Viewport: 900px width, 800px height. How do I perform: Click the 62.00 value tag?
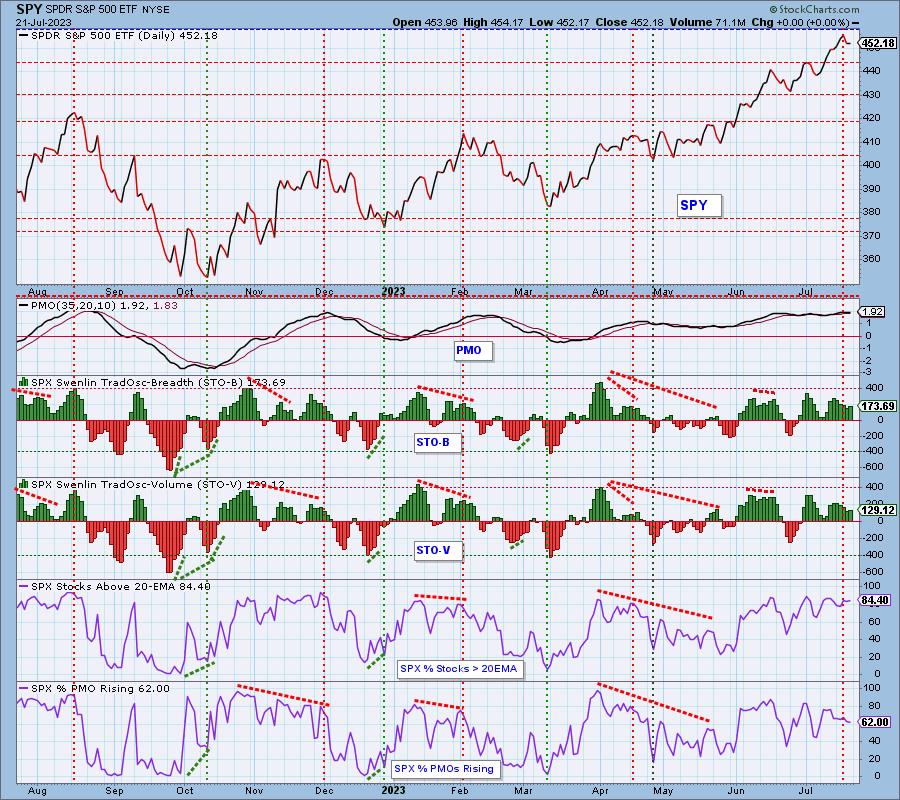point(876,722)
